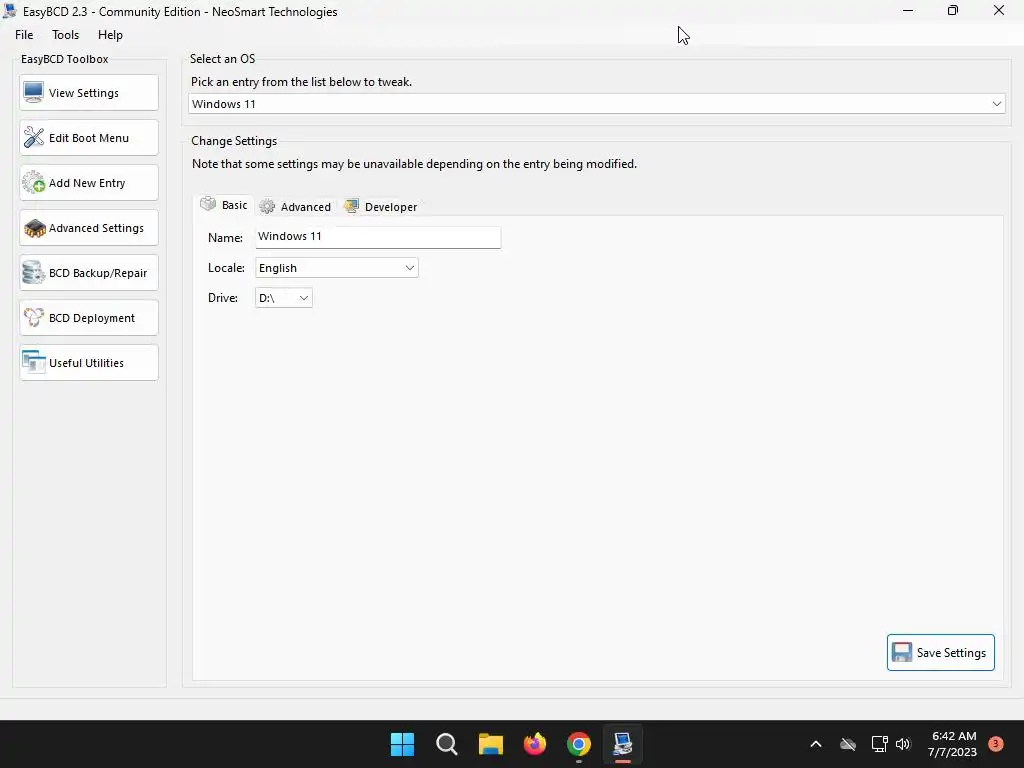Open View Settings in the toolbox
This screenshot has width=1024, height=768.
89,93
